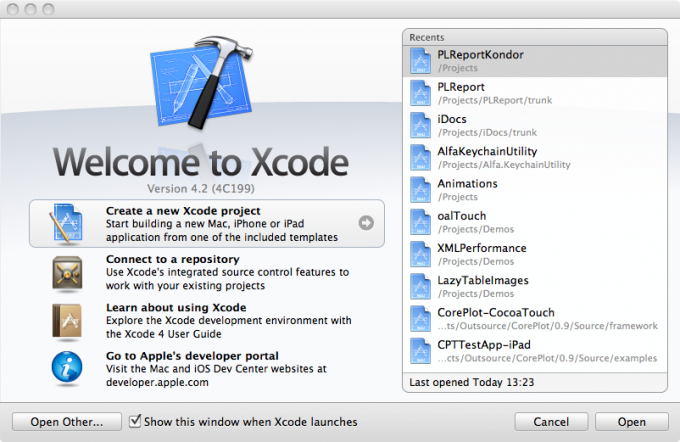Click the Xcode user guide book icon
680x442 pixels.
(67, 321)
